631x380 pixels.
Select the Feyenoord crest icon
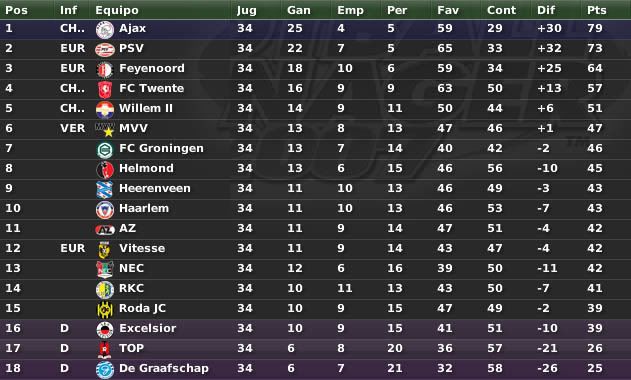click(x=105, y=70)
